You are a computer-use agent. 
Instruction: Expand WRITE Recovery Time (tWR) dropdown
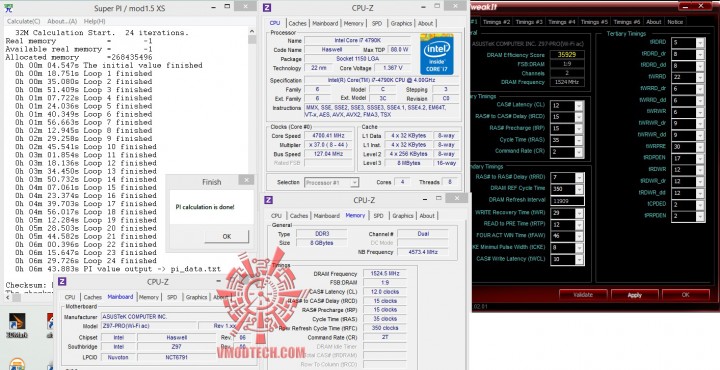point(579,213)
